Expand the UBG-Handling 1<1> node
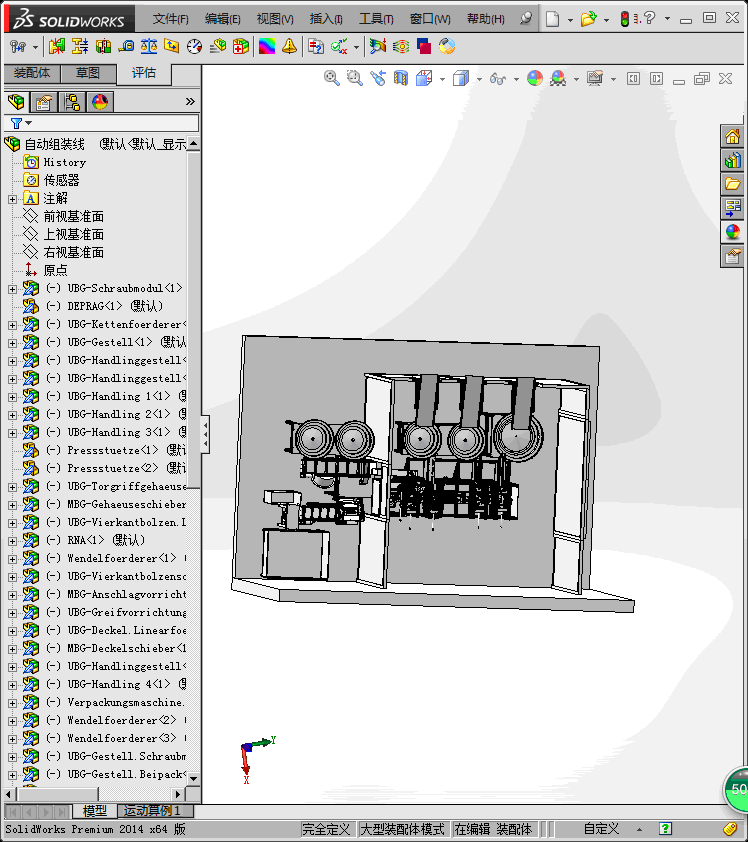 point(12,397)
